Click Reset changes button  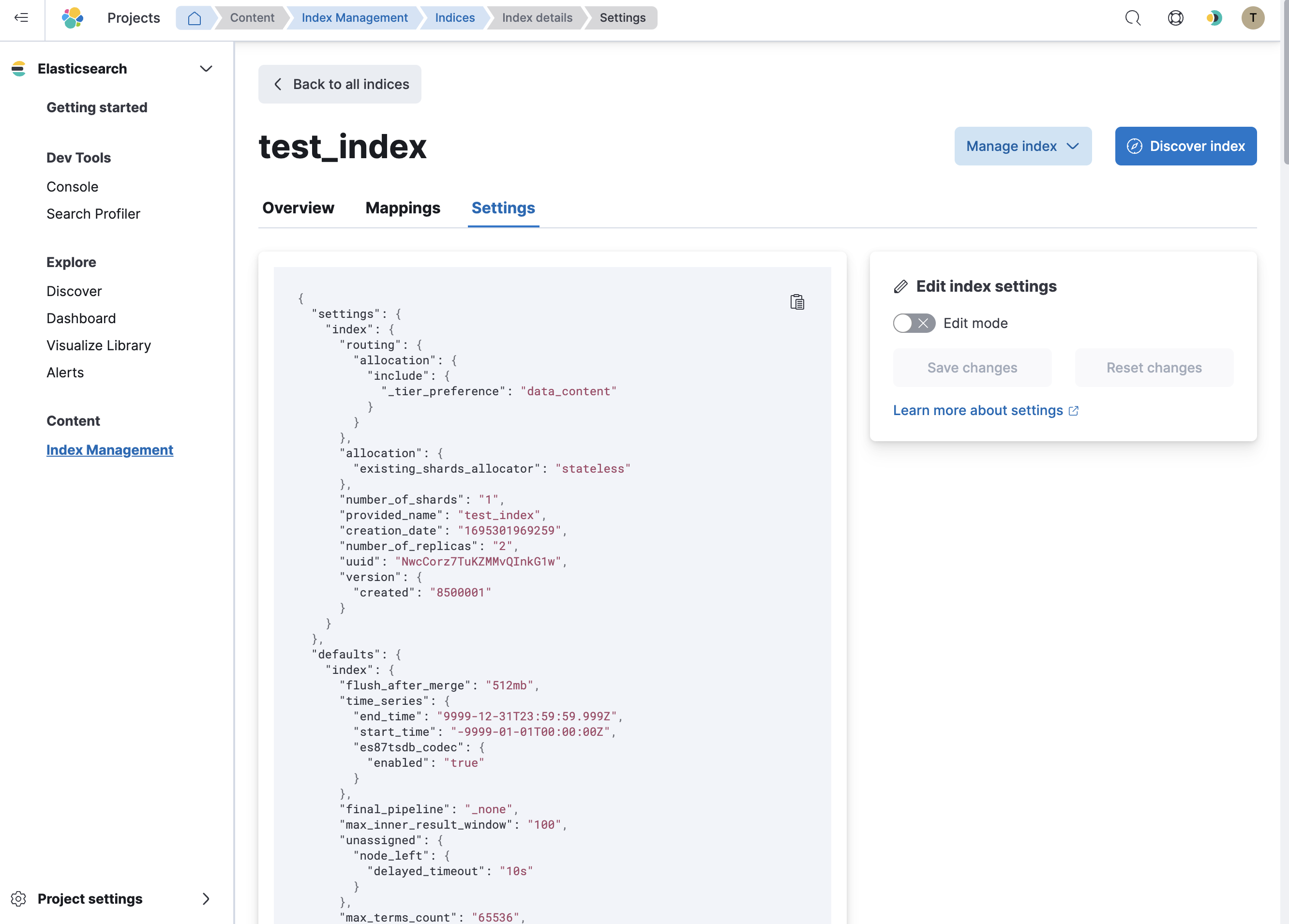[1154, 368]
